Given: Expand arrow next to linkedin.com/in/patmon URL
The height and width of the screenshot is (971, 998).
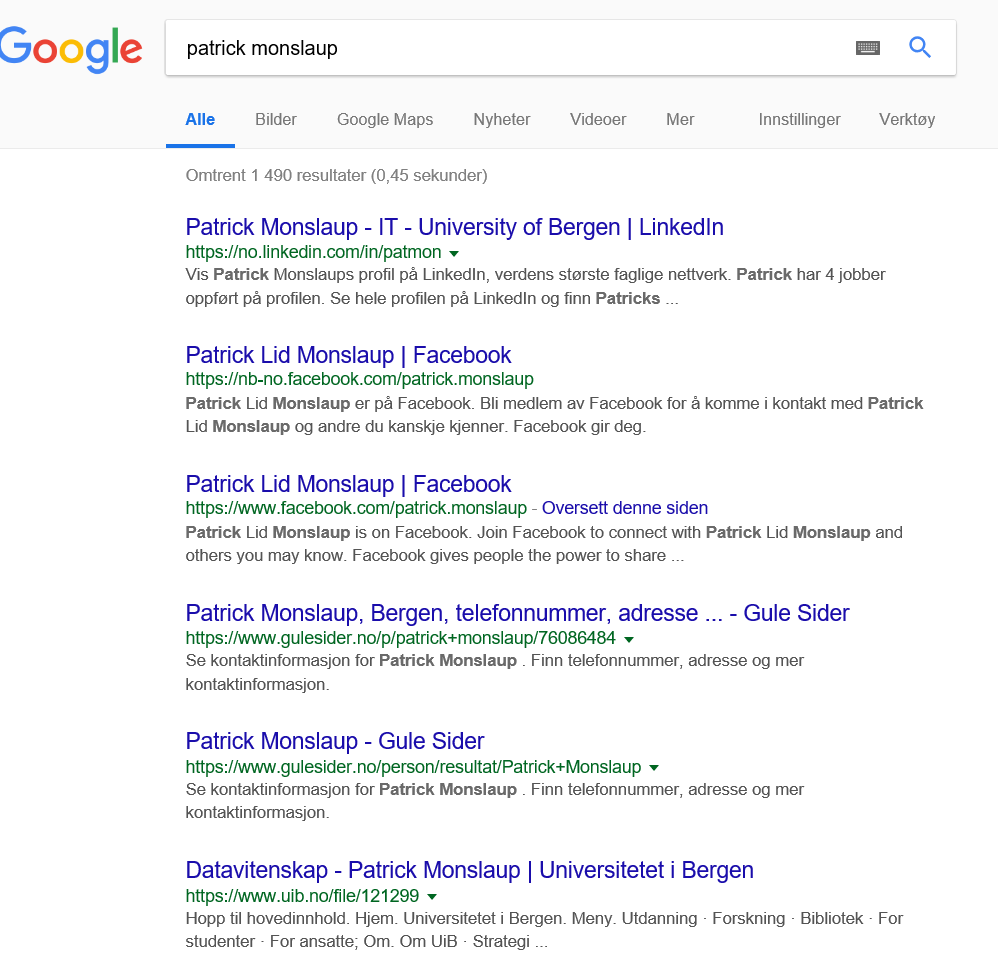Looking at the screenshot, I should pyautogui.click(x=454, y=254).
